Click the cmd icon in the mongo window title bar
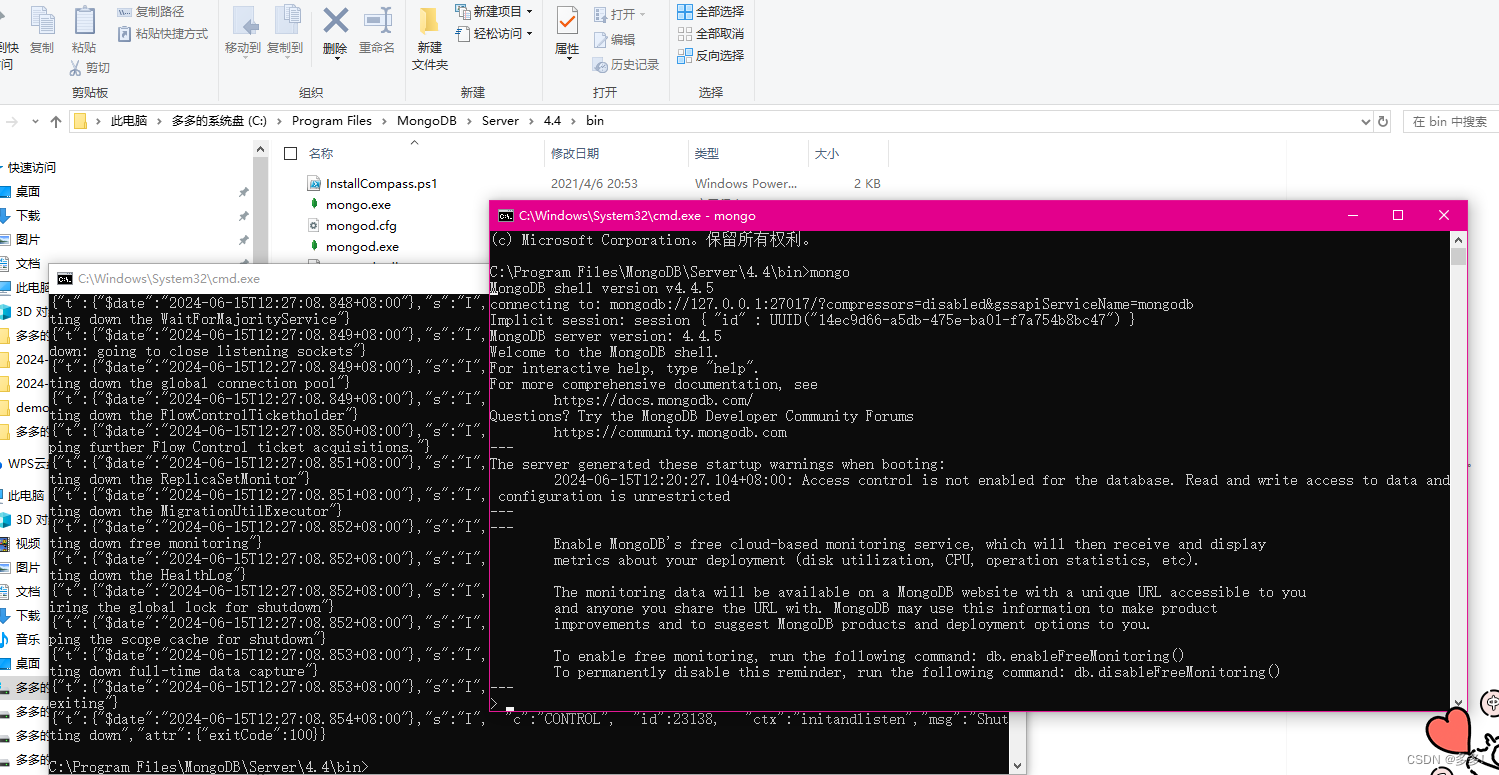 click(x=506, y=215)
